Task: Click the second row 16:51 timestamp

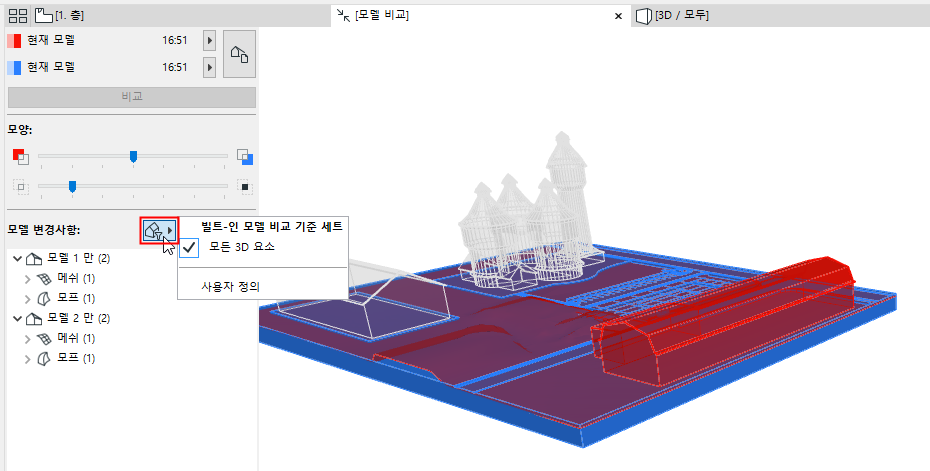Action: click(x=174, y=67)
